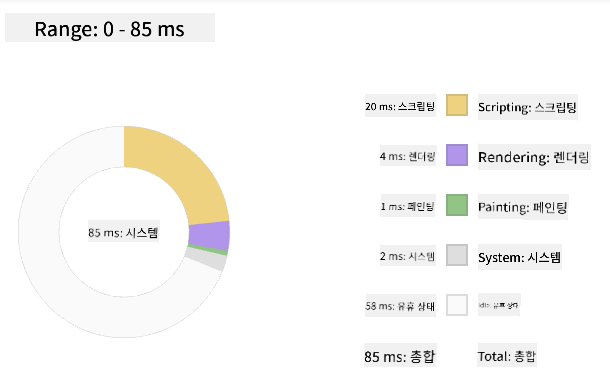The height and width of the screenshot is (378, 610).
Task: Click the yellow Scripting legend swatch
Action: (x=457, y=105)
